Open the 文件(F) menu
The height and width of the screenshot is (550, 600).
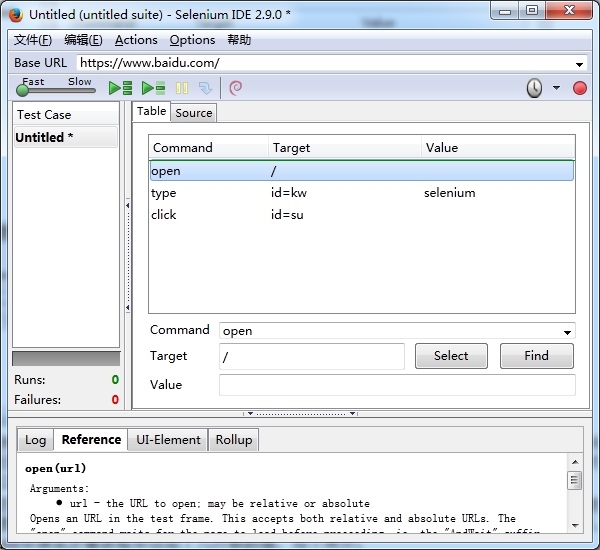pyautogui.click(x=33, y=40)
